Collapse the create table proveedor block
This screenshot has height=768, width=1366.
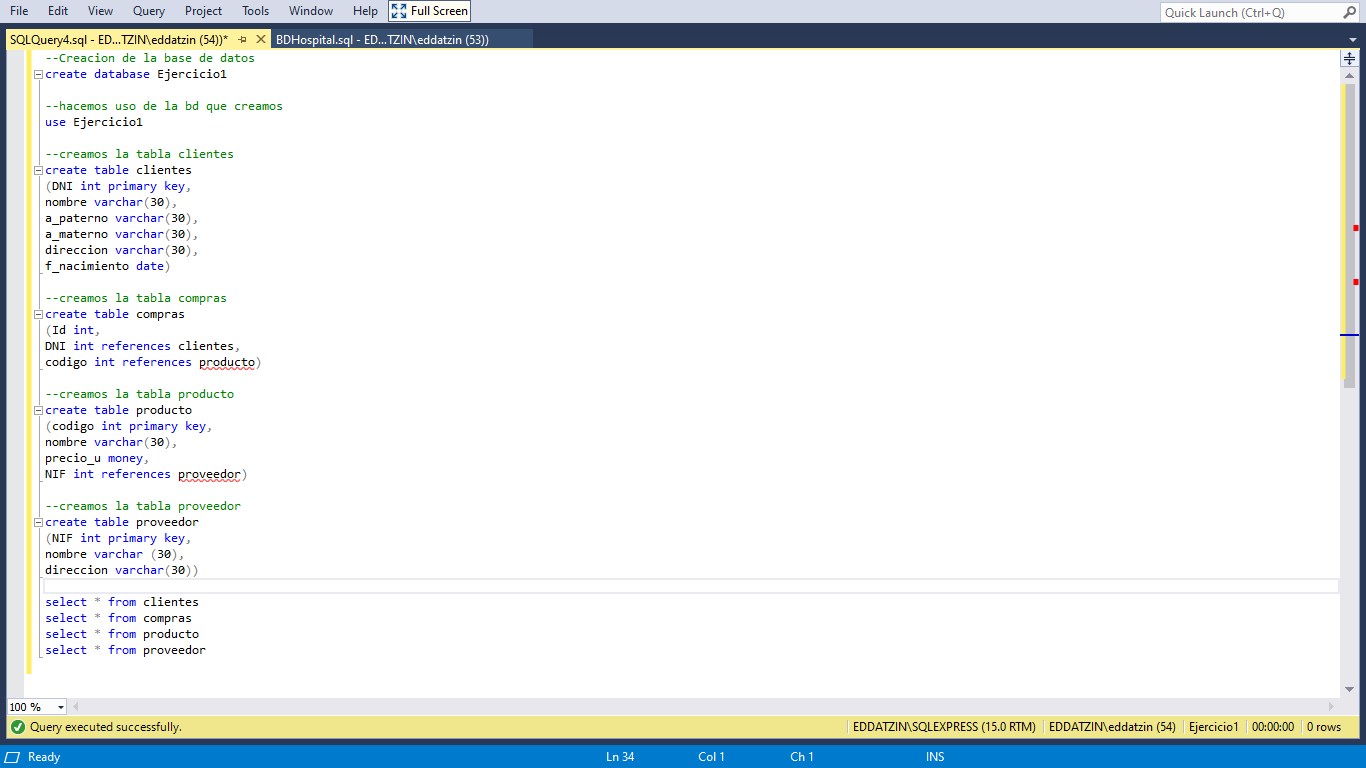[x=37, y=522]
